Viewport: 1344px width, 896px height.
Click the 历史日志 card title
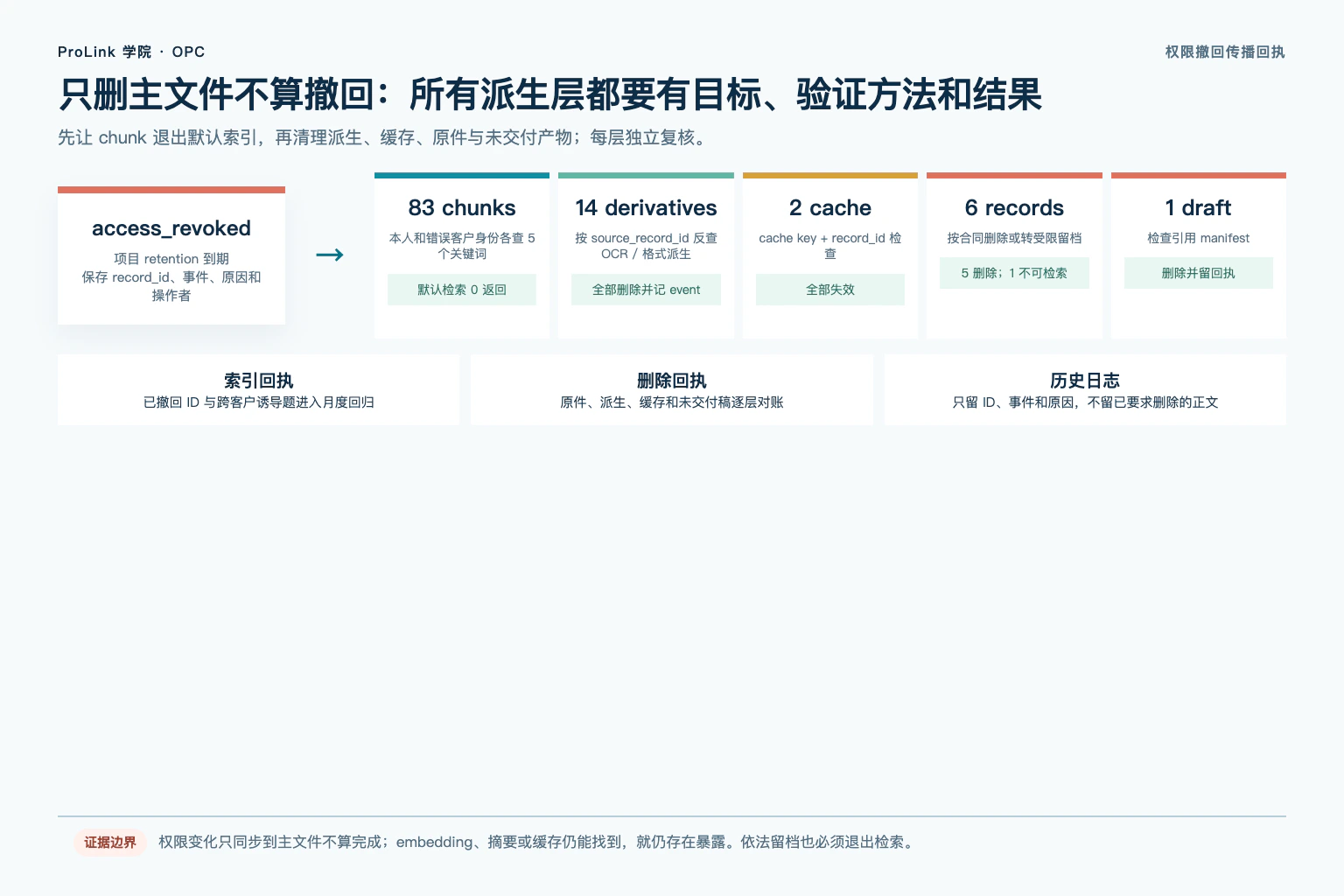coord(1085,381)
